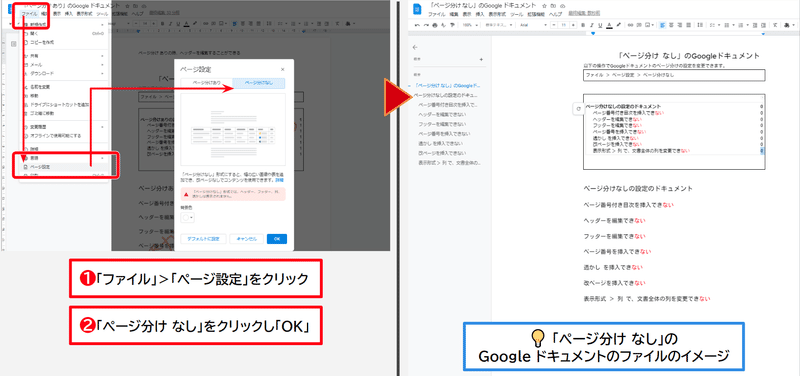
Task: Click clear formatting icon in right toolbar
Action: pos(775,24)
